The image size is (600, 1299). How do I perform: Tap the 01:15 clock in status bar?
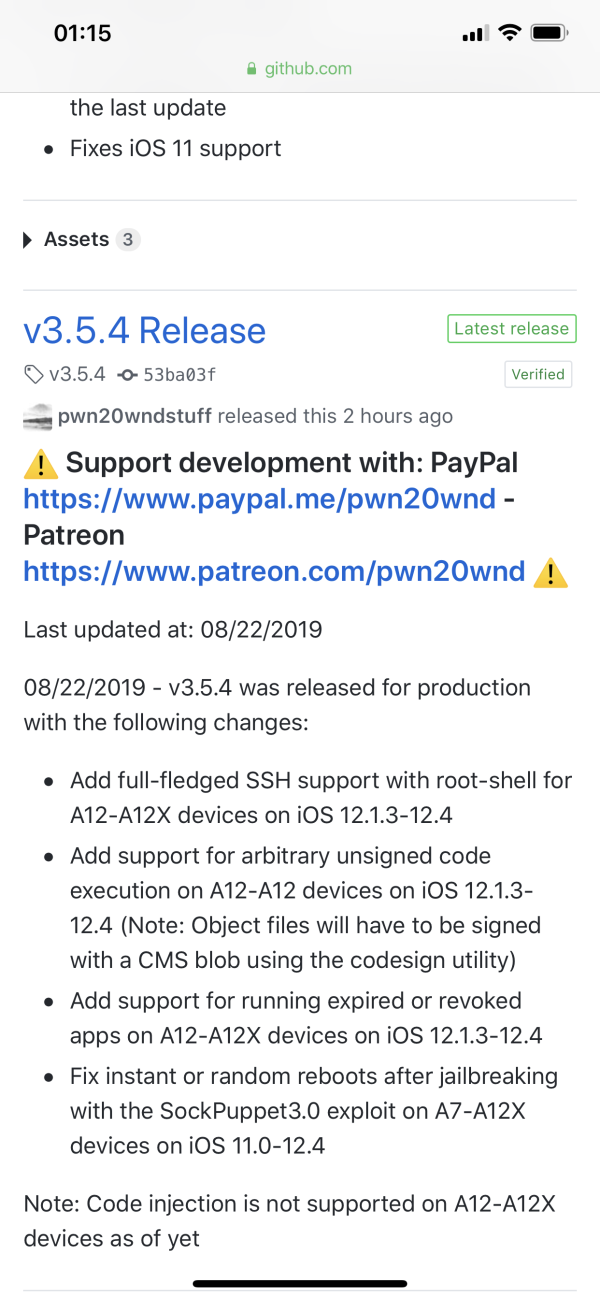pos(82,33)
